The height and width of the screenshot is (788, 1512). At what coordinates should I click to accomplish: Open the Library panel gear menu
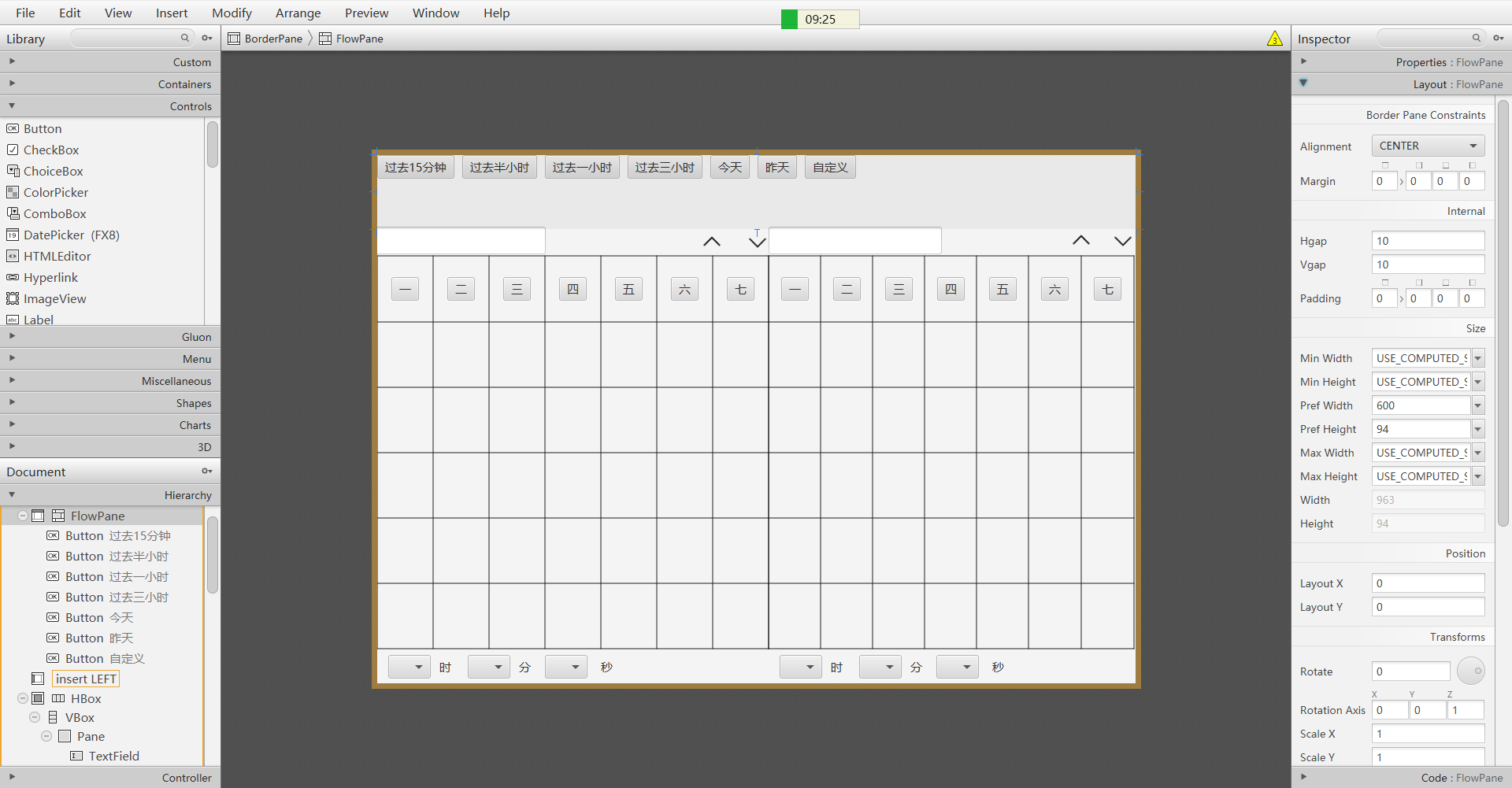tap(207, 38)
